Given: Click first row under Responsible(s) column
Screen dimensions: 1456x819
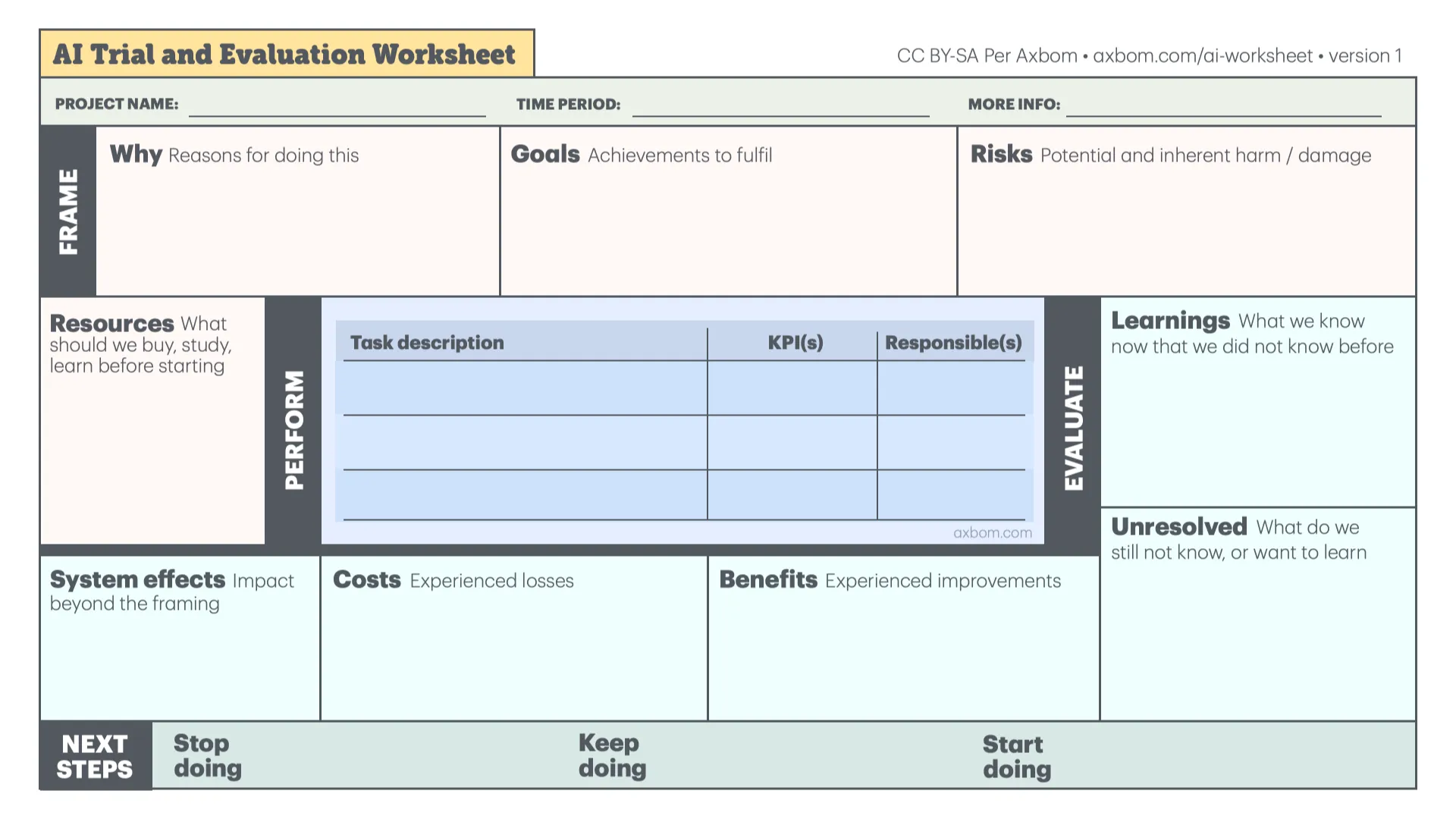Looking at the screenshot, I should pyautogui.click(x=952, y=388).
